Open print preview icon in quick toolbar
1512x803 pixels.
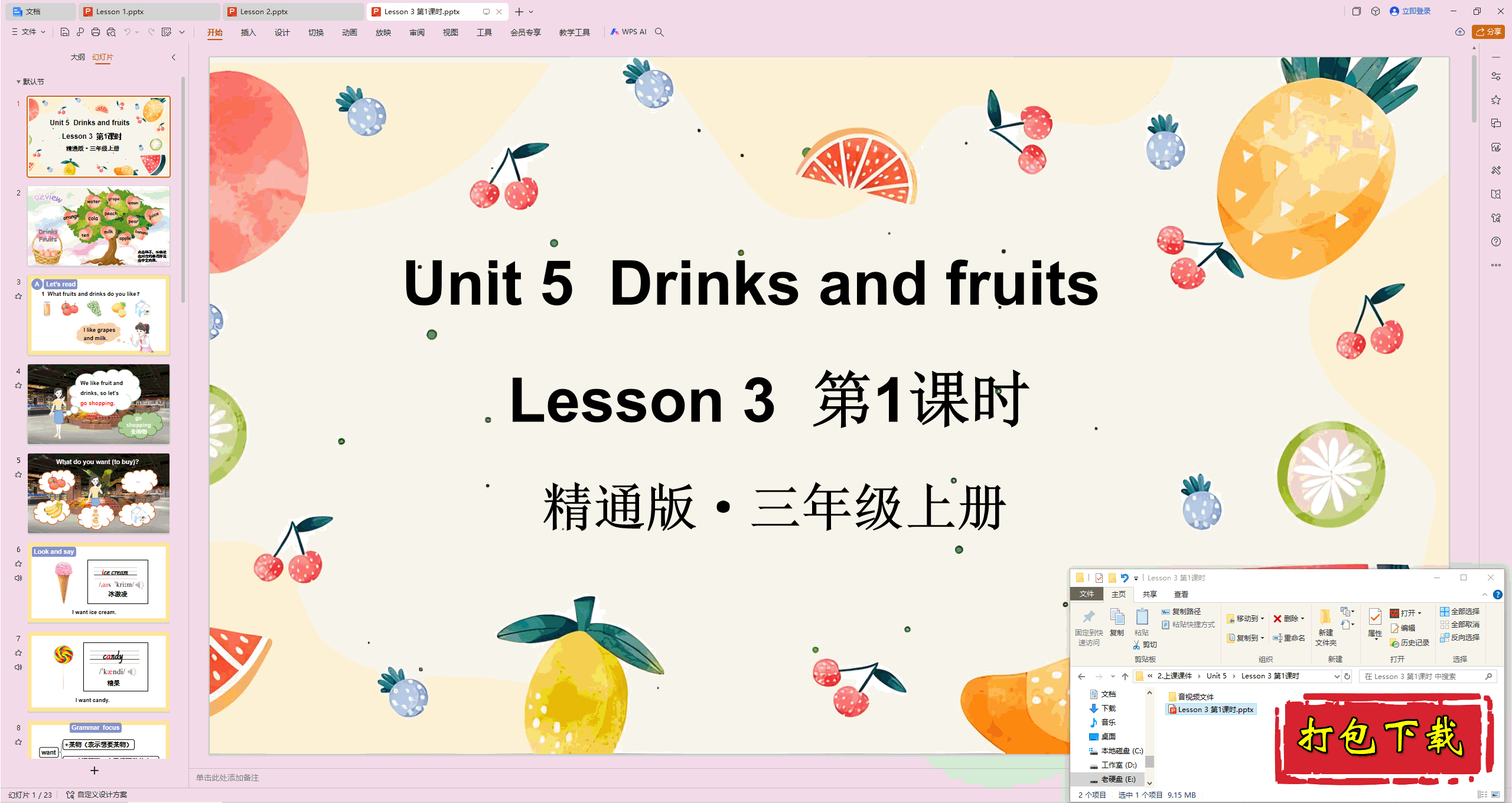click(111, 32)
